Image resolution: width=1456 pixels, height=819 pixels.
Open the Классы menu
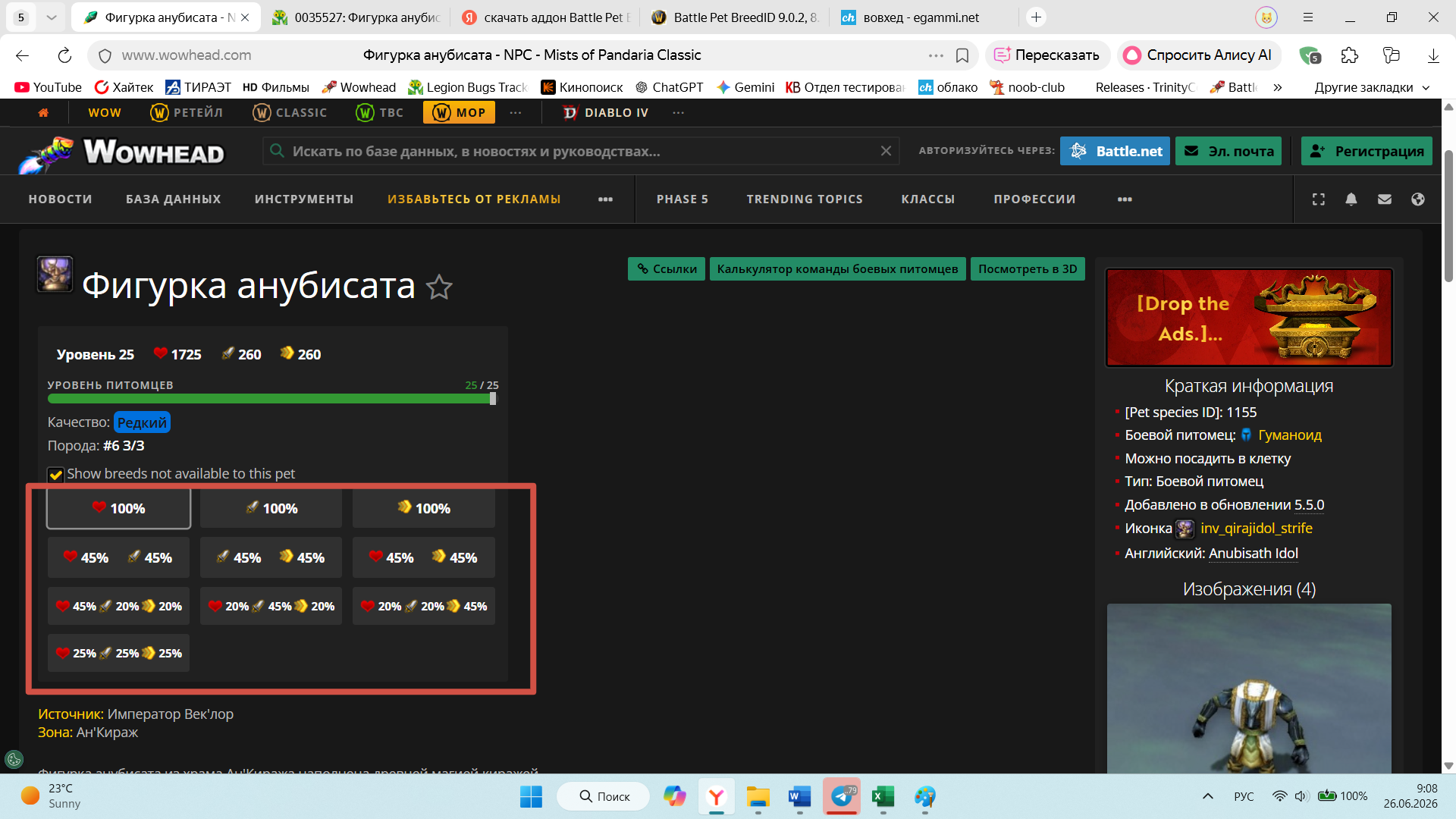click(x=928, y=199)
